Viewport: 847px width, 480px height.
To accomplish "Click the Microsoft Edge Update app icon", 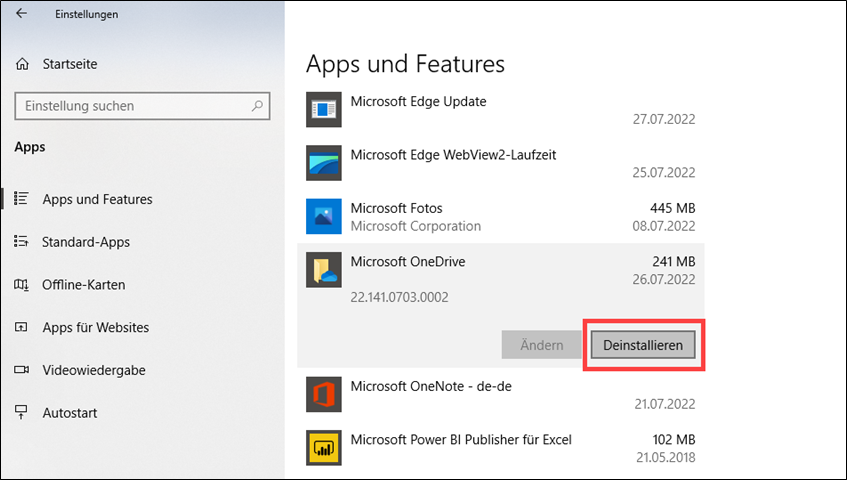I will pos(324,110).
